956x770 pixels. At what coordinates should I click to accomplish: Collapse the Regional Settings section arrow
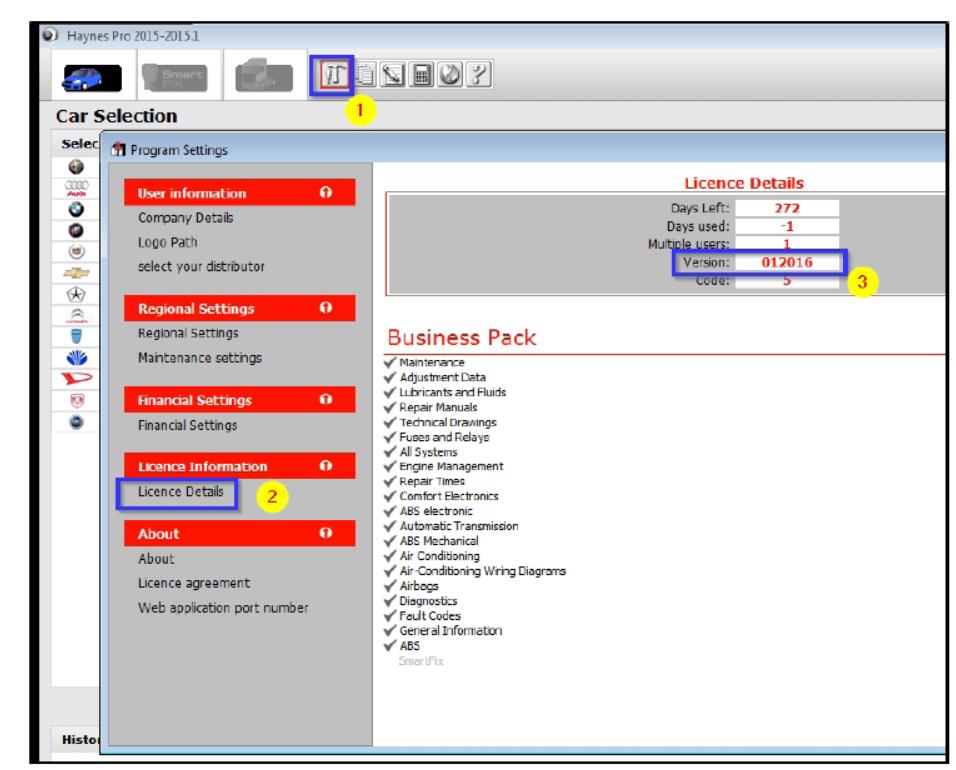click(326, 308)
